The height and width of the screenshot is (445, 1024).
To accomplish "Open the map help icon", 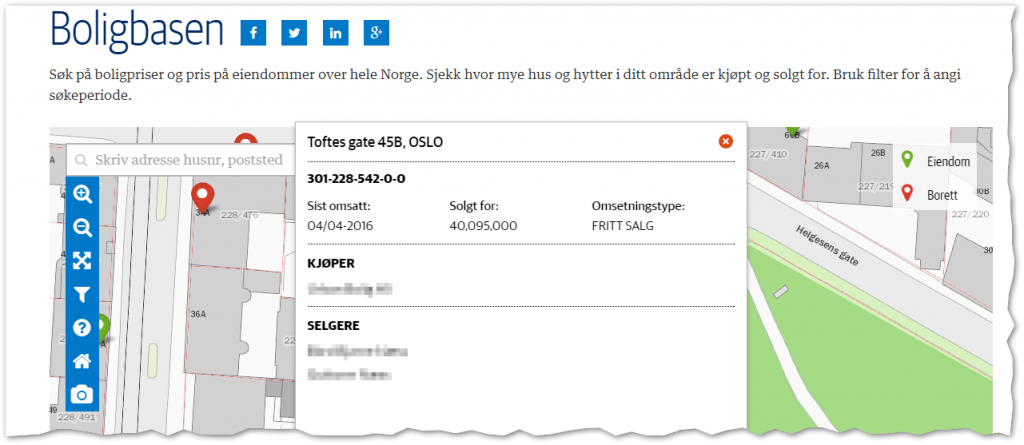I will tap(82, 327).
